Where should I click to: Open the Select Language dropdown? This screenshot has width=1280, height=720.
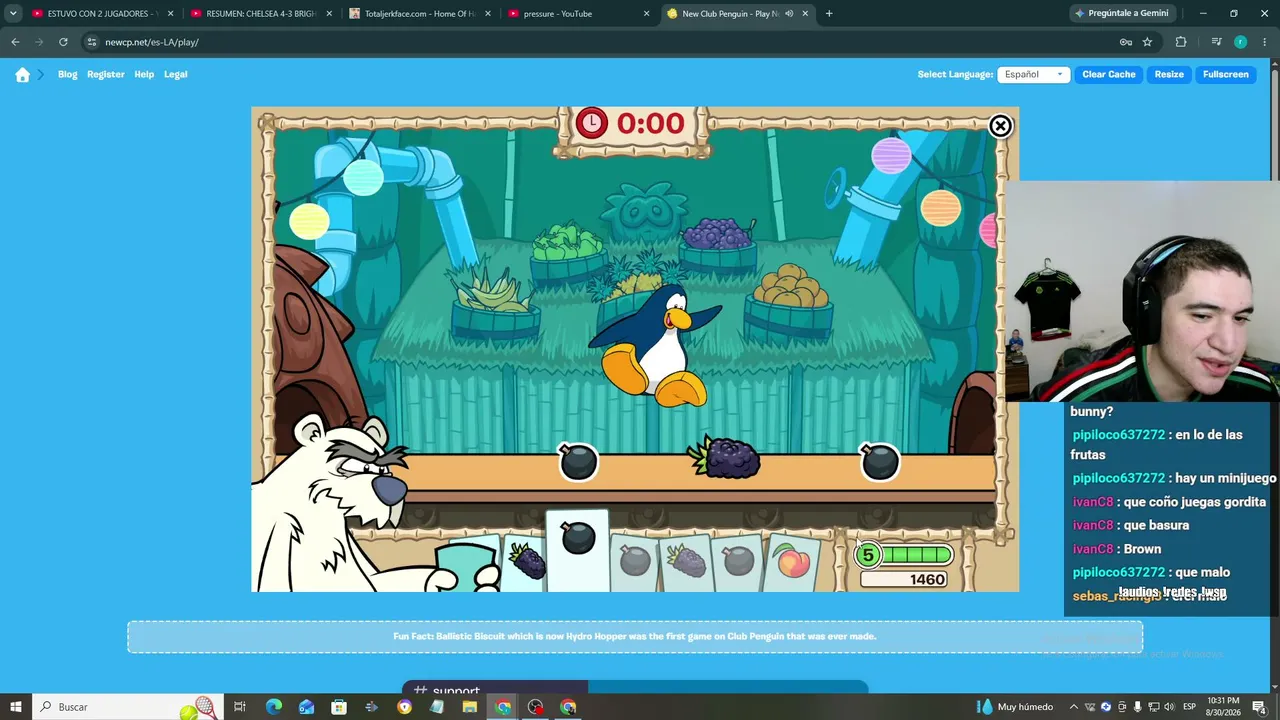click(1034, 74)
